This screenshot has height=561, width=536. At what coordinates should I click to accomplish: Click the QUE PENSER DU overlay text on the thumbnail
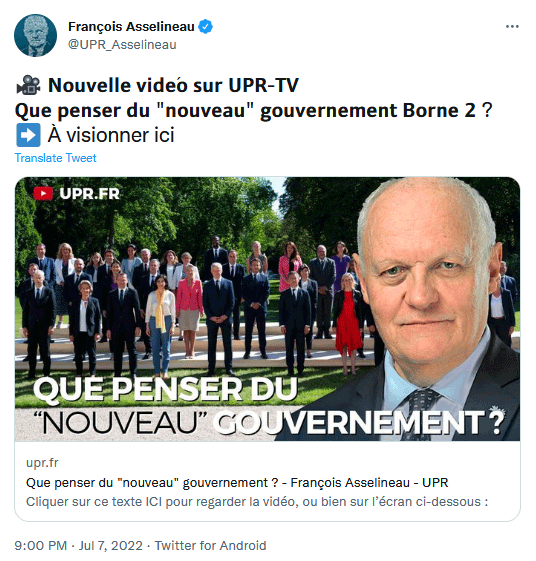(x=165, y=389)
